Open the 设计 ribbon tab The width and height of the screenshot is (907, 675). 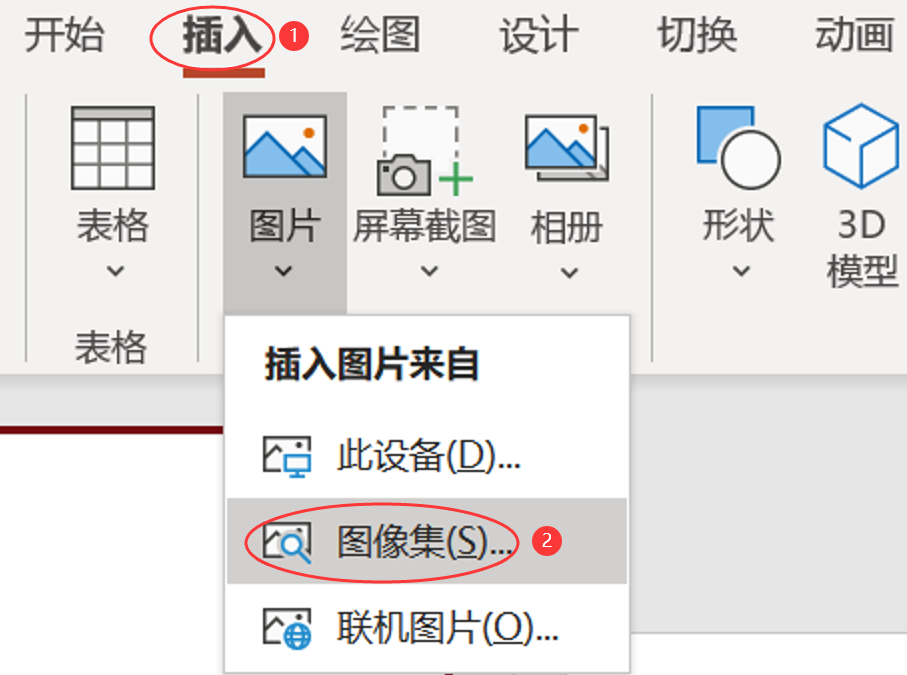coord(539,35)
